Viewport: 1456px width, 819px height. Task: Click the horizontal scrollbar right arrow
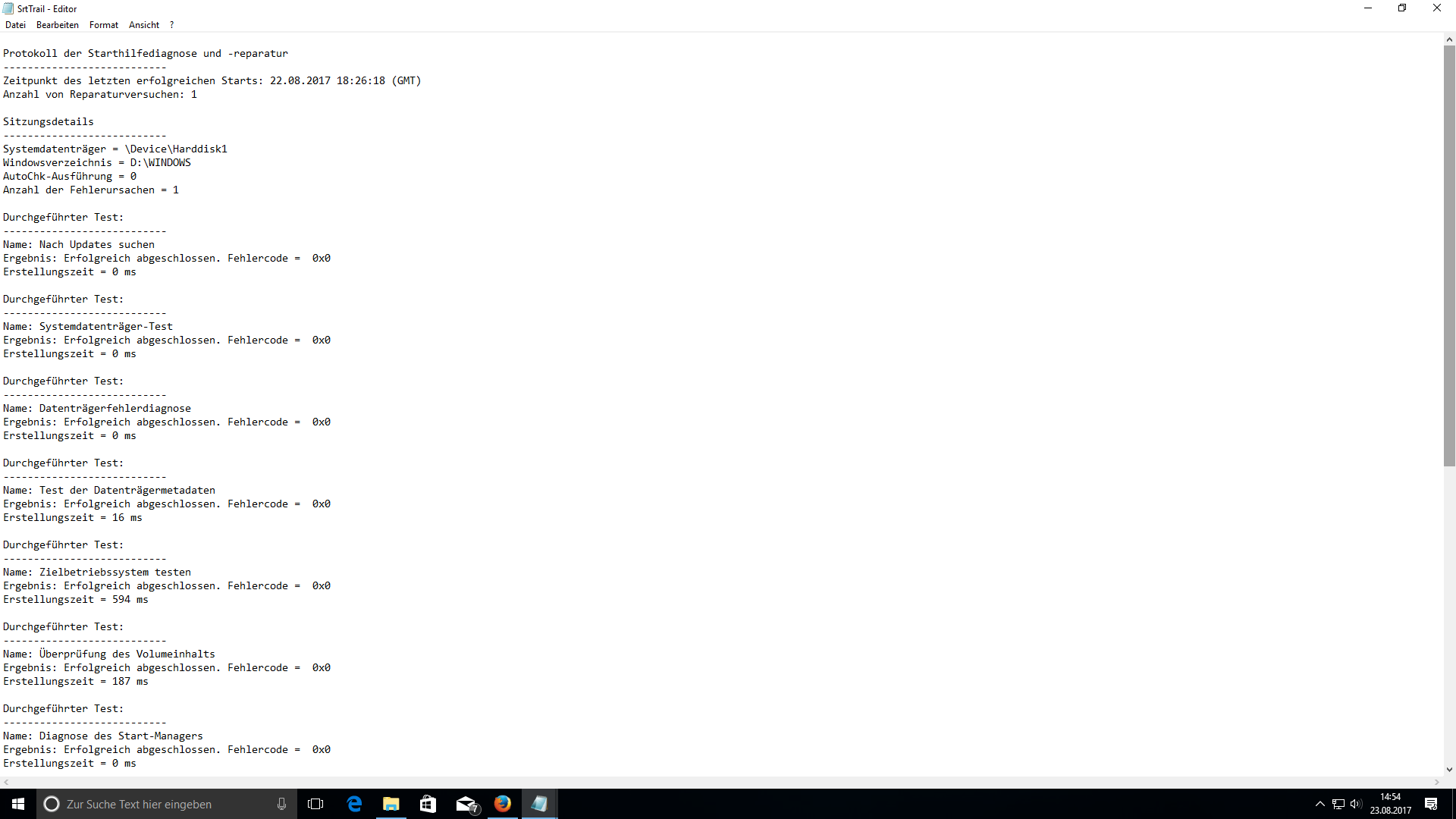coord(1437,782)
